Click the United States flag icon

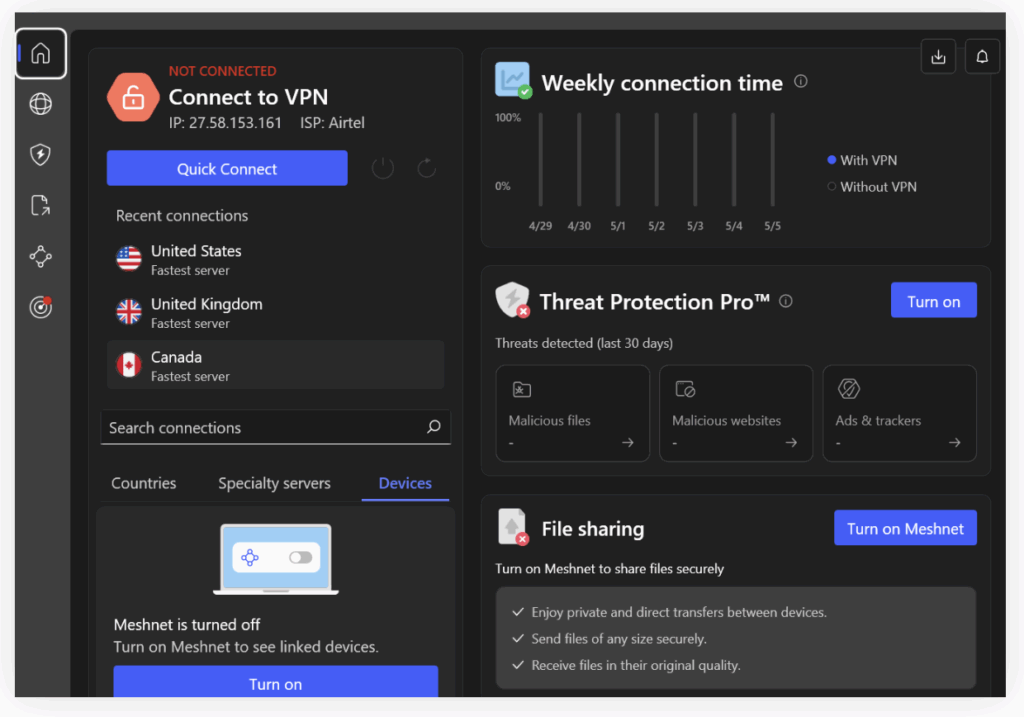(x=129, y=259)
